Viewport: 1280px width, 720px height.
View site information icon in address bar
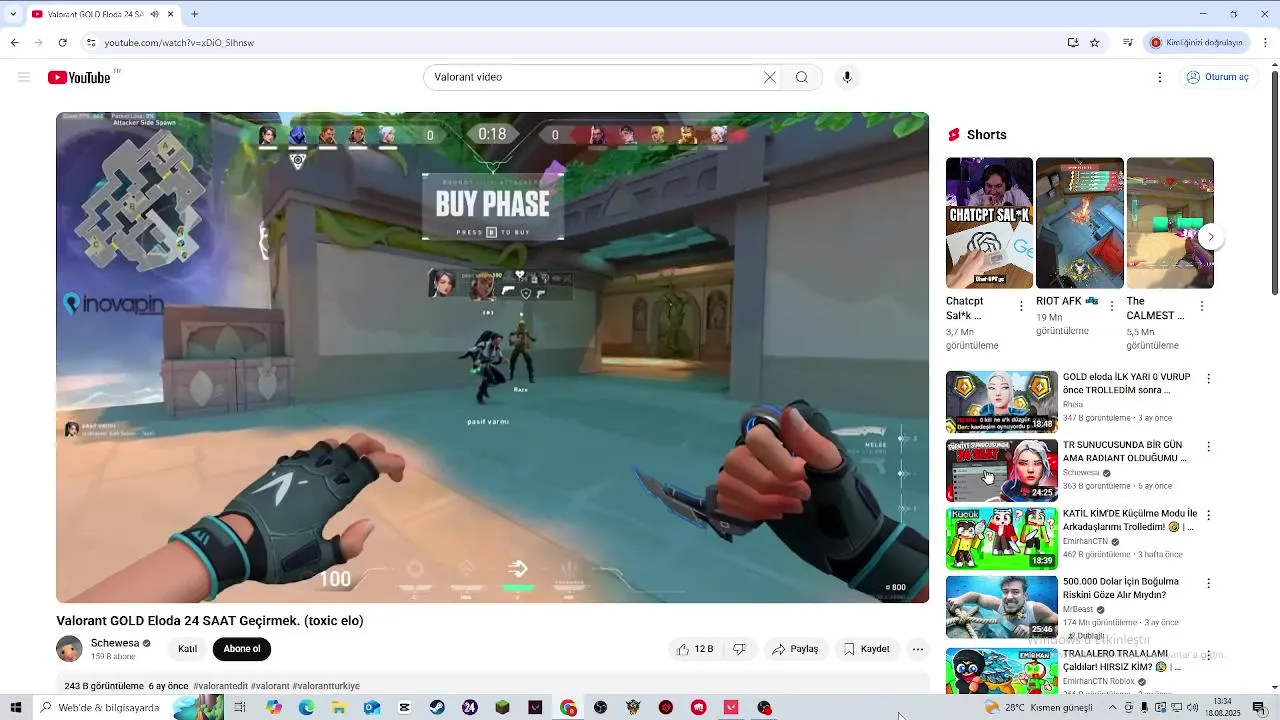(x=91, y=43)
